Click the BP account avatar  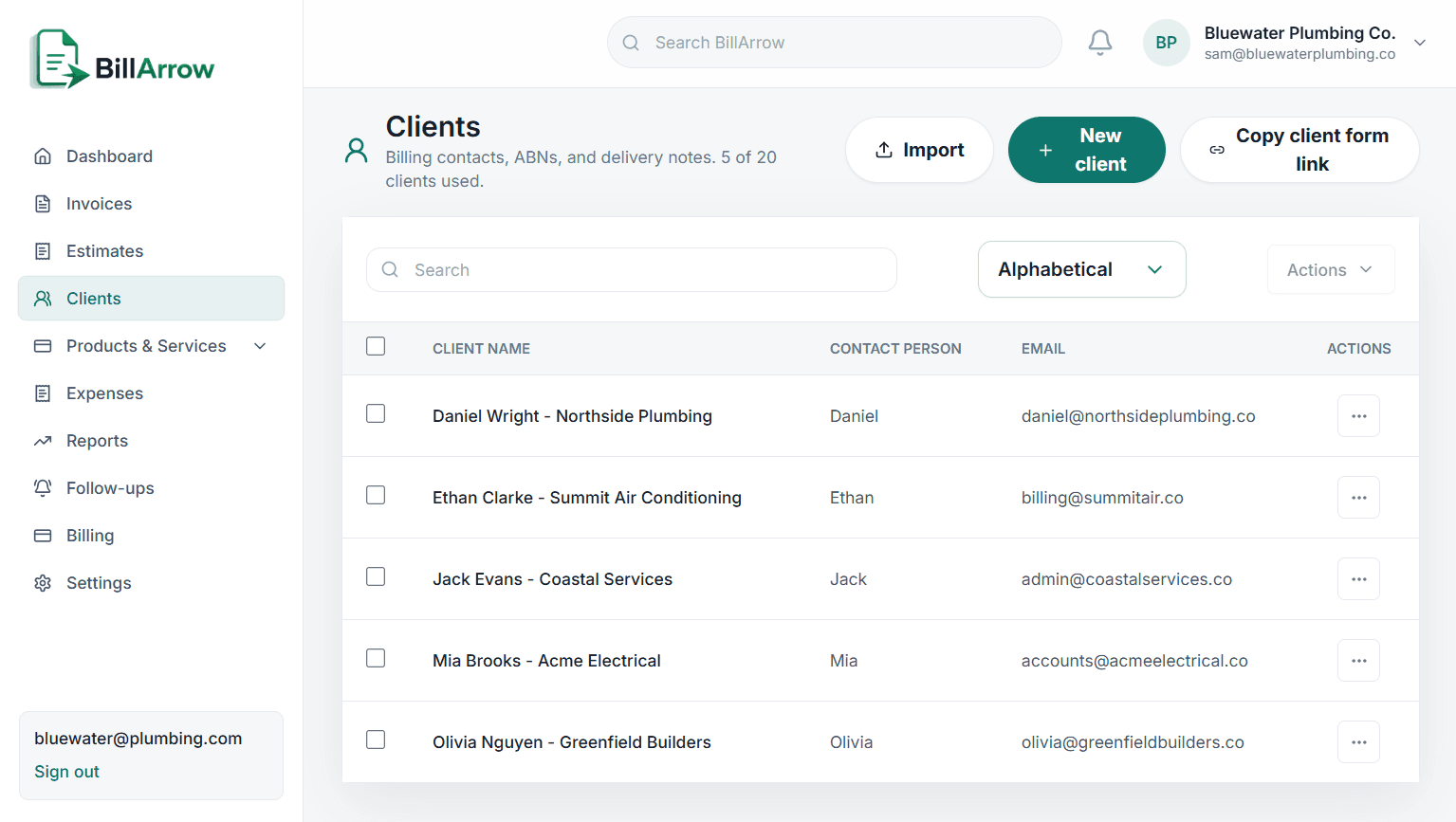(x=1166, y=43)
